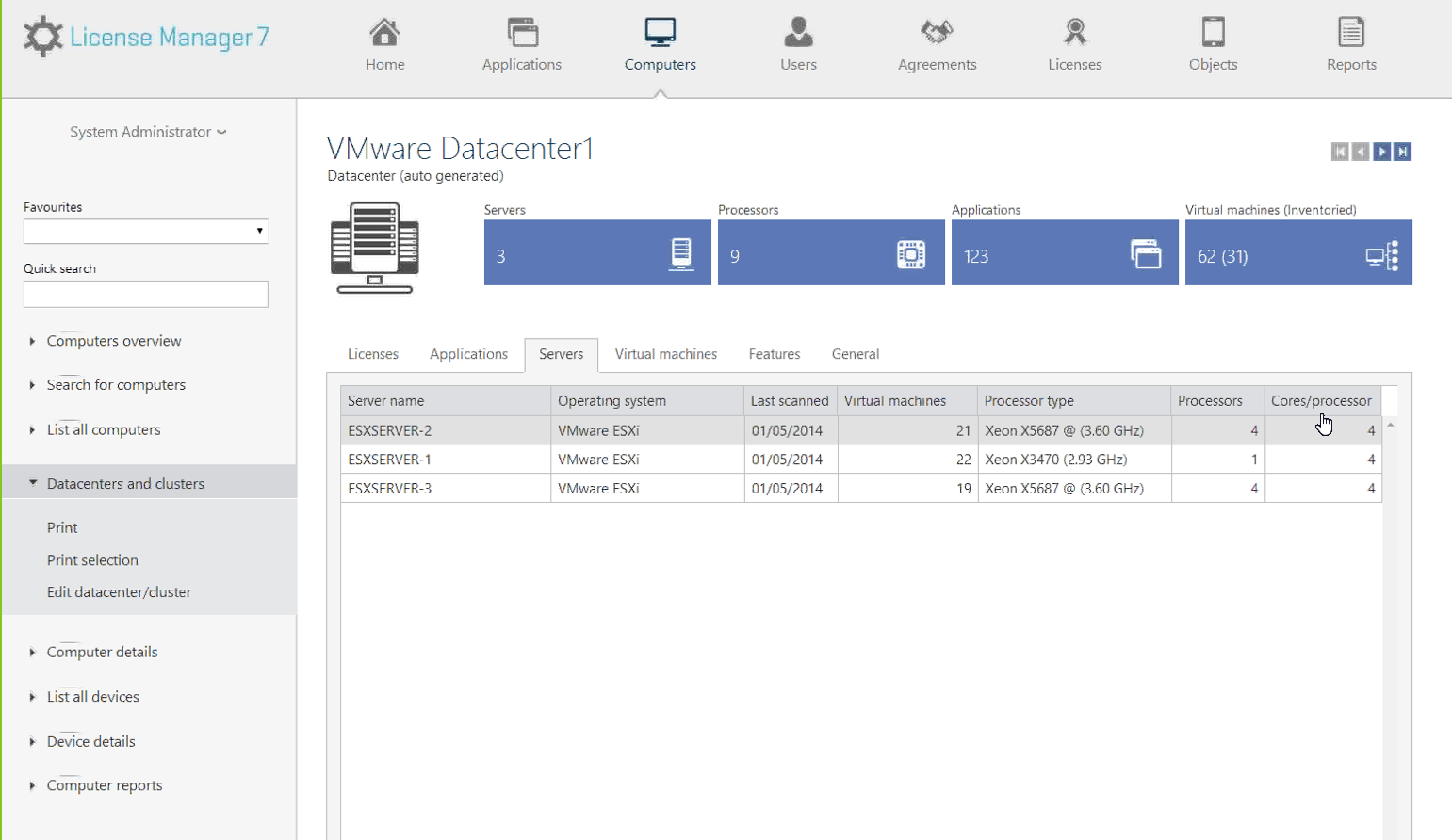
Task: Click the Processors summary tile
Action: pyautogui.click(x=830, y=252)
